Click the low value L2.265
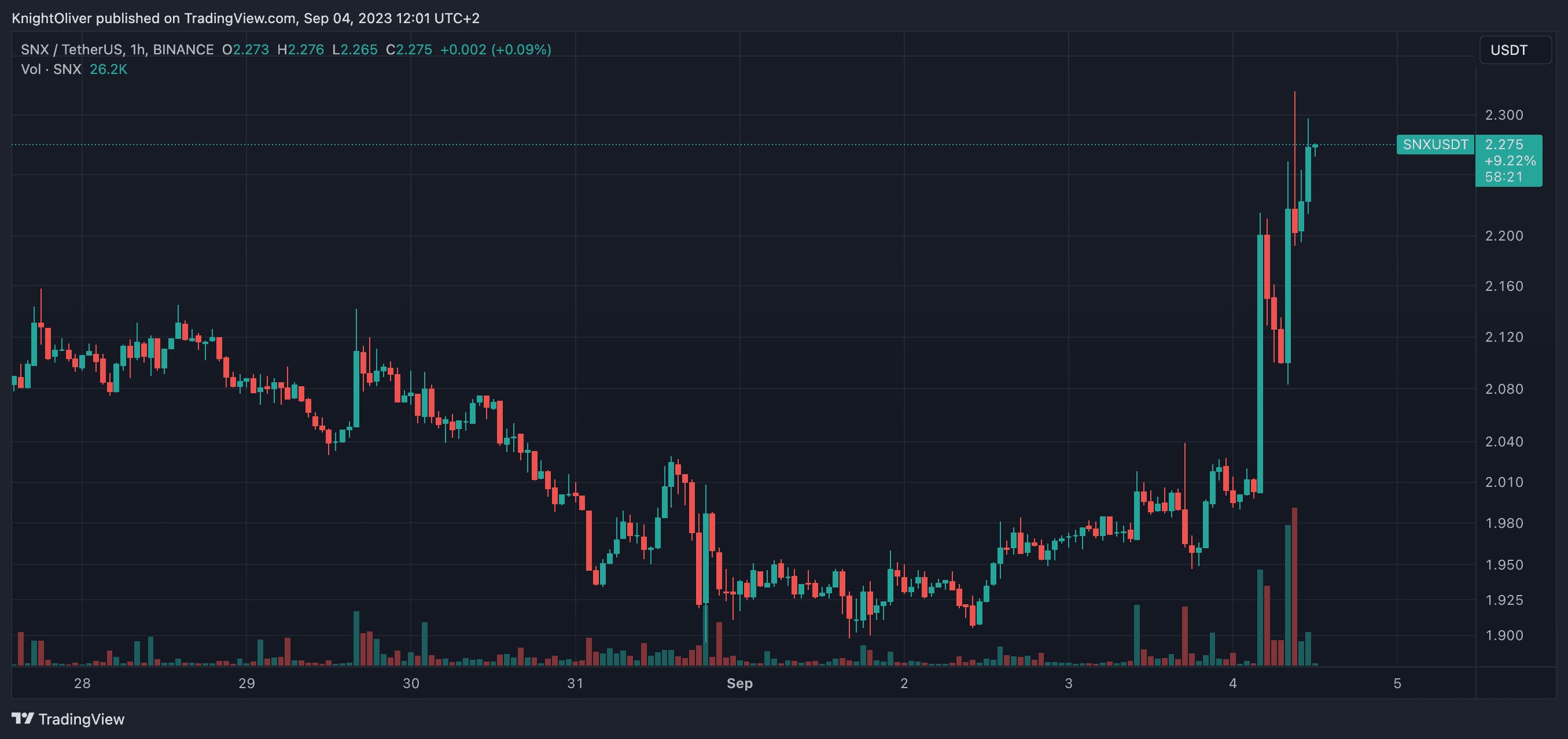1568x739 pixels. tap(355, 49)
